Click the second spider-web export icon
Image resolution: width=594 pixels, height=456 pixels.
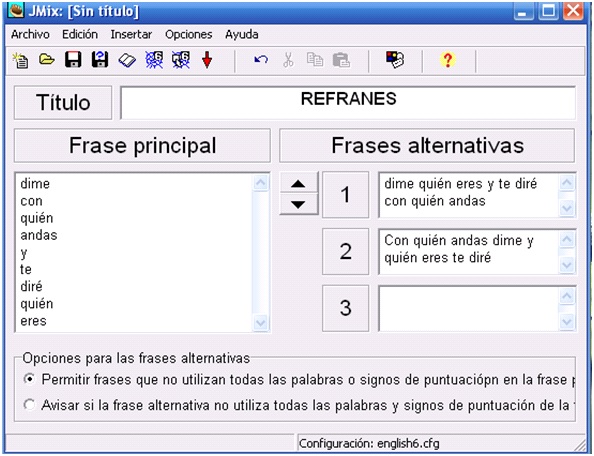(x=181, y=60)
